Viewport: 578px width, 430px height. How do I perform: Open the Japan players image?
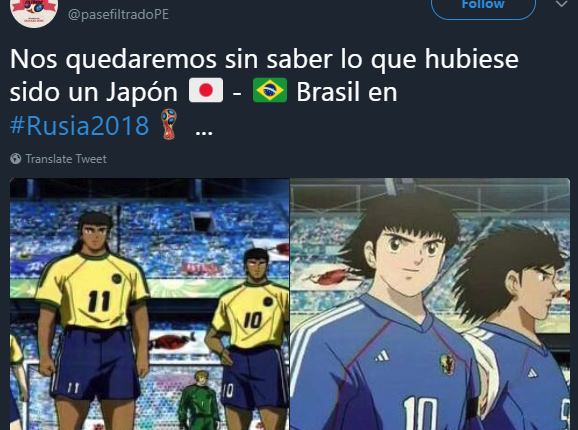[x=430, y=304]
